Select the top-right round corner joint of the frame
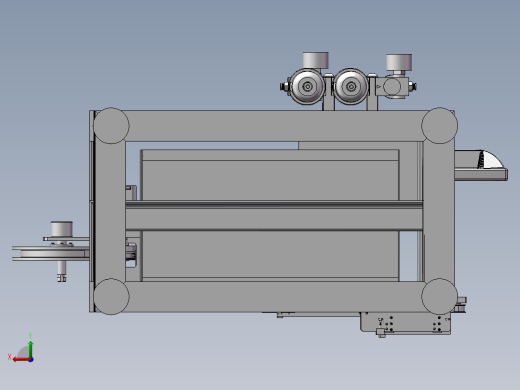This screenshot has height=390, width=520. [x=439, y=125]
